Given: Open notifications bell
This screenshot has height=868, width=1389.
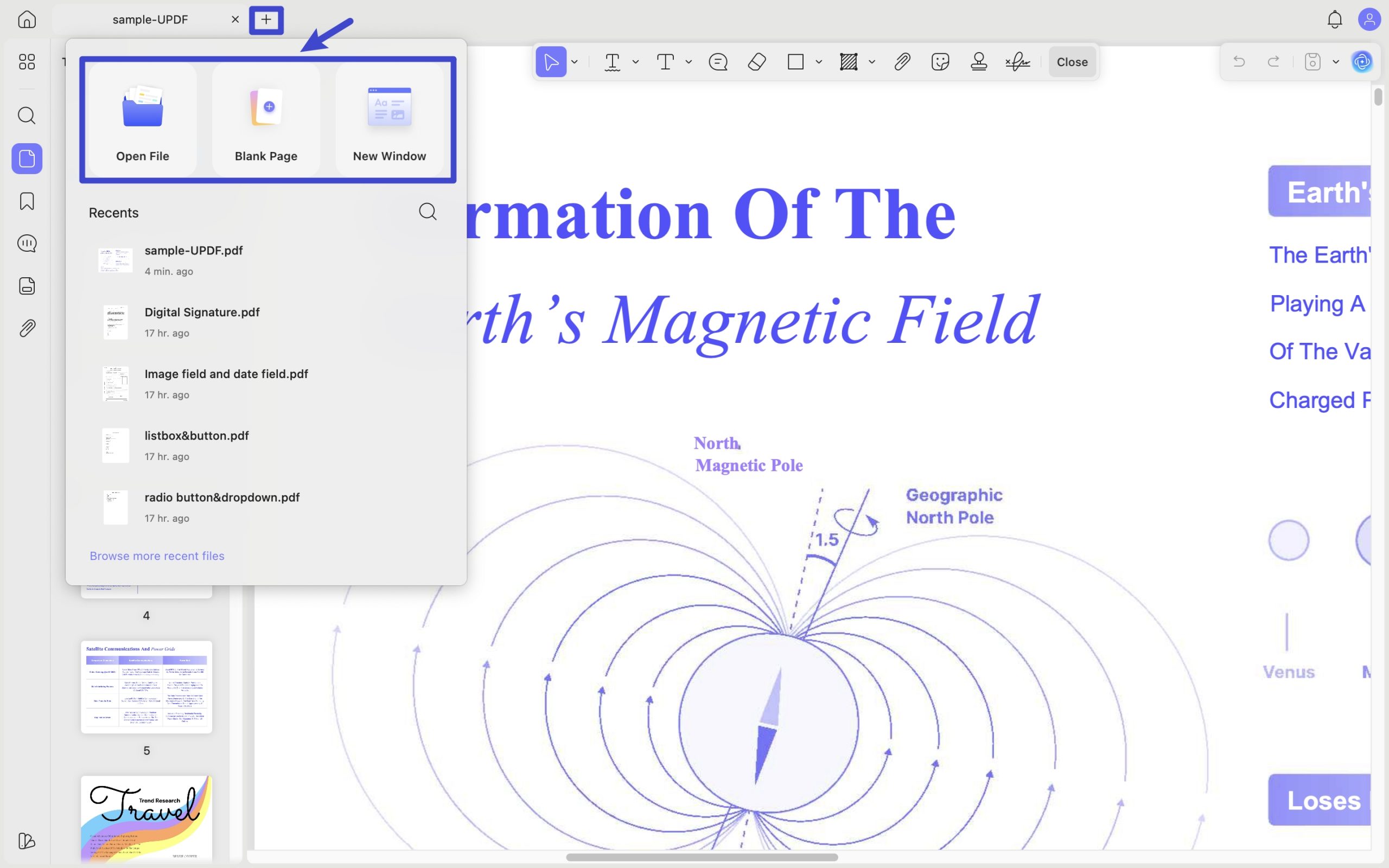Looking at the screenshot, I should pyautogui.click(x=1335, y=20).
